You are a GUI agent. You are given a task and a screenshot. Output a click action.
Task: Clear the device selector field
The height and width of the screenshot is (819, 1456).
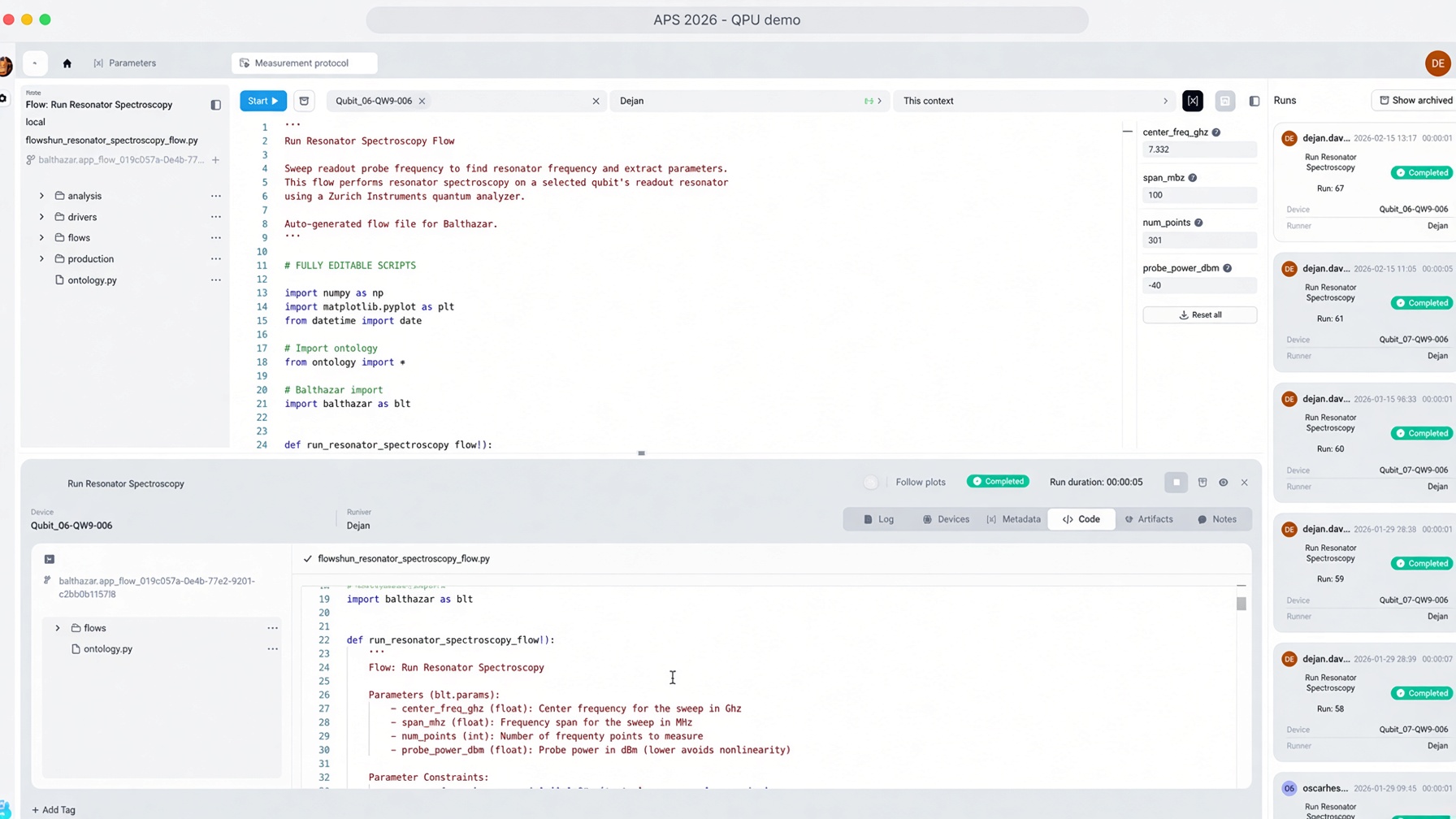[596, 101]
